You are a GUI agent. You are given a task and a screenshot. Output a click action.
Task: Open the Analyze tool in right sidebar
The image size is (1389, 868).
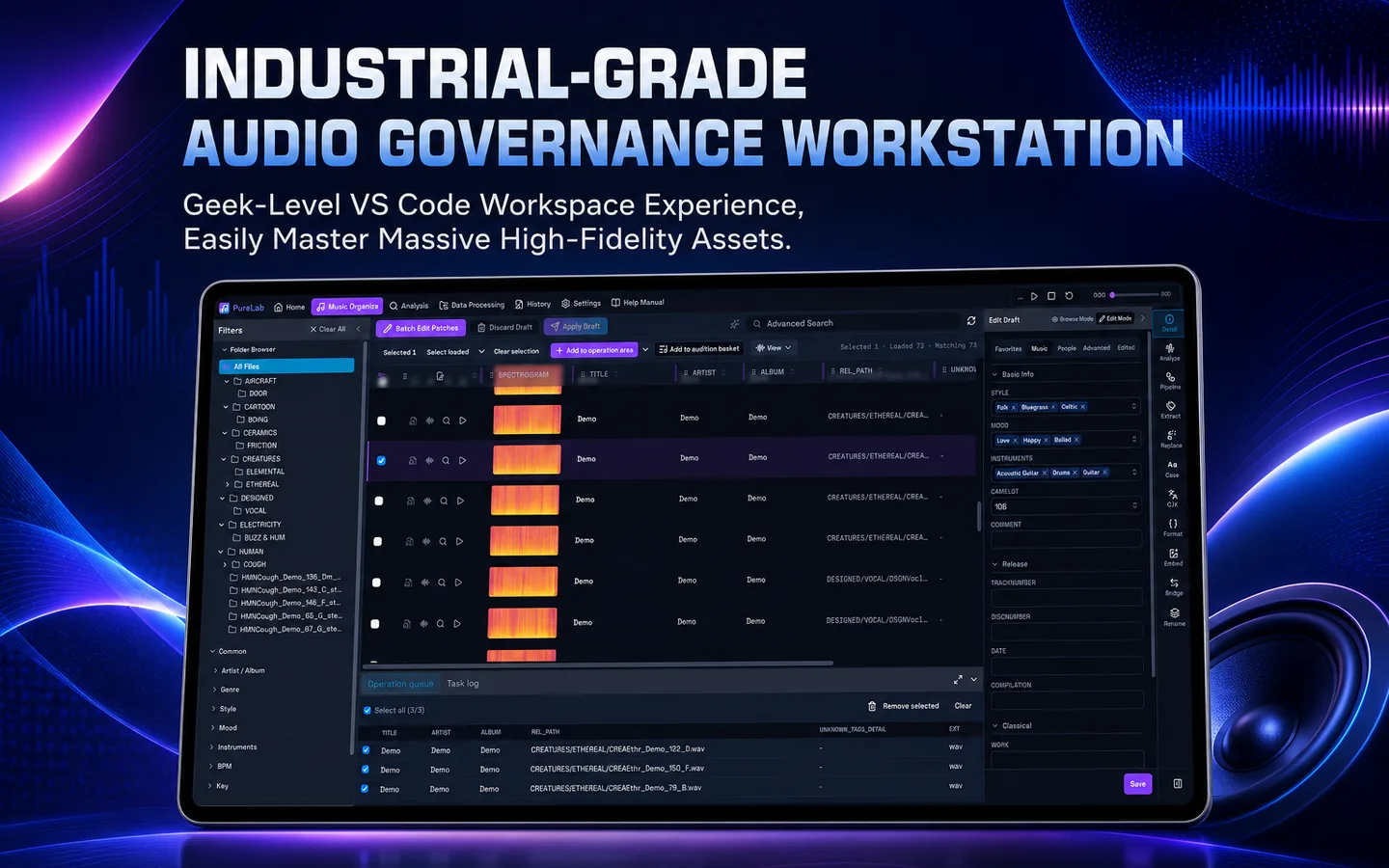pos(1170,352)
